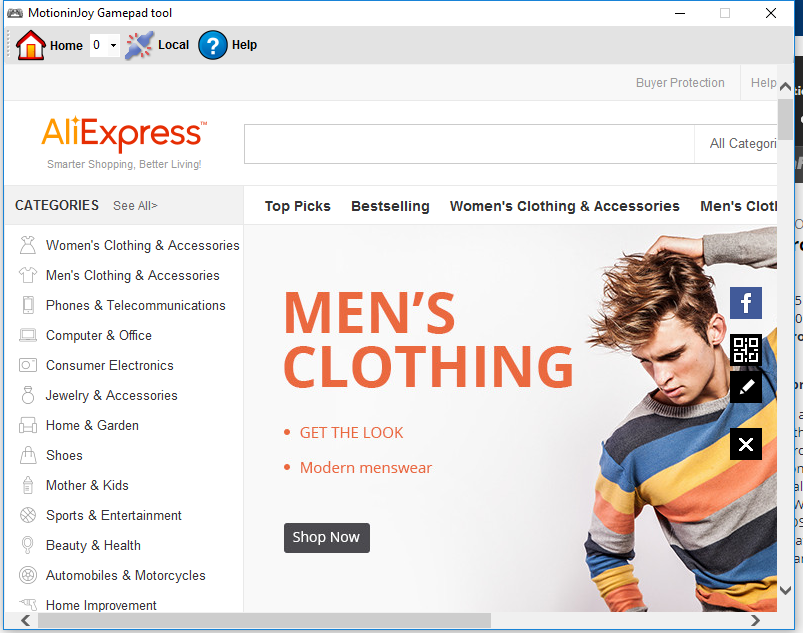This screenshot has height=633, width=803.
Task: Click the vertical scrollbar up arrow
Action: (785, 87)
